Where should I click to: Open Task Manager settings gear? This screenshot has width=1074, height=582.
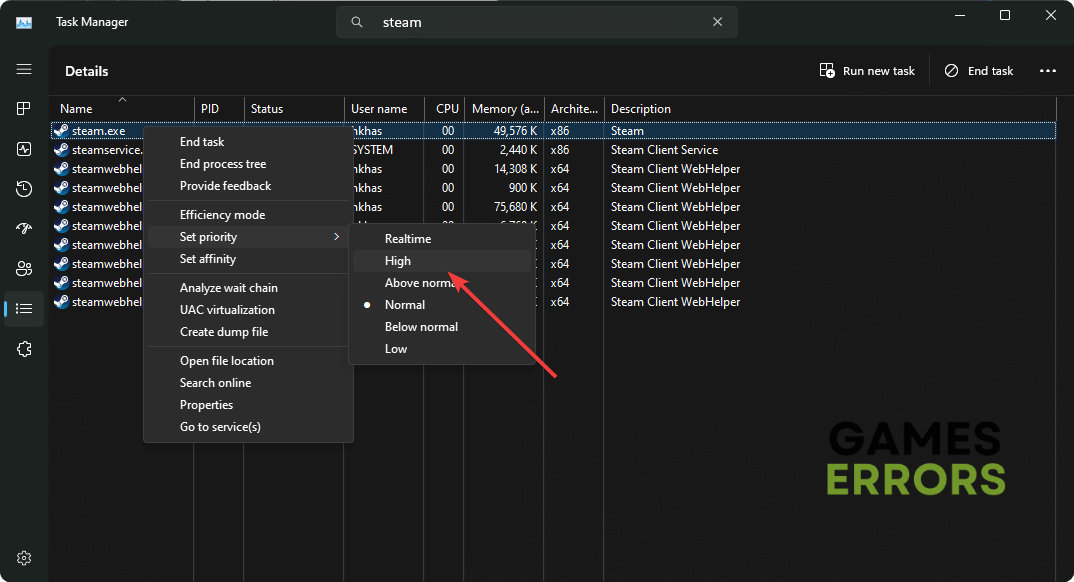pos(24,558)
